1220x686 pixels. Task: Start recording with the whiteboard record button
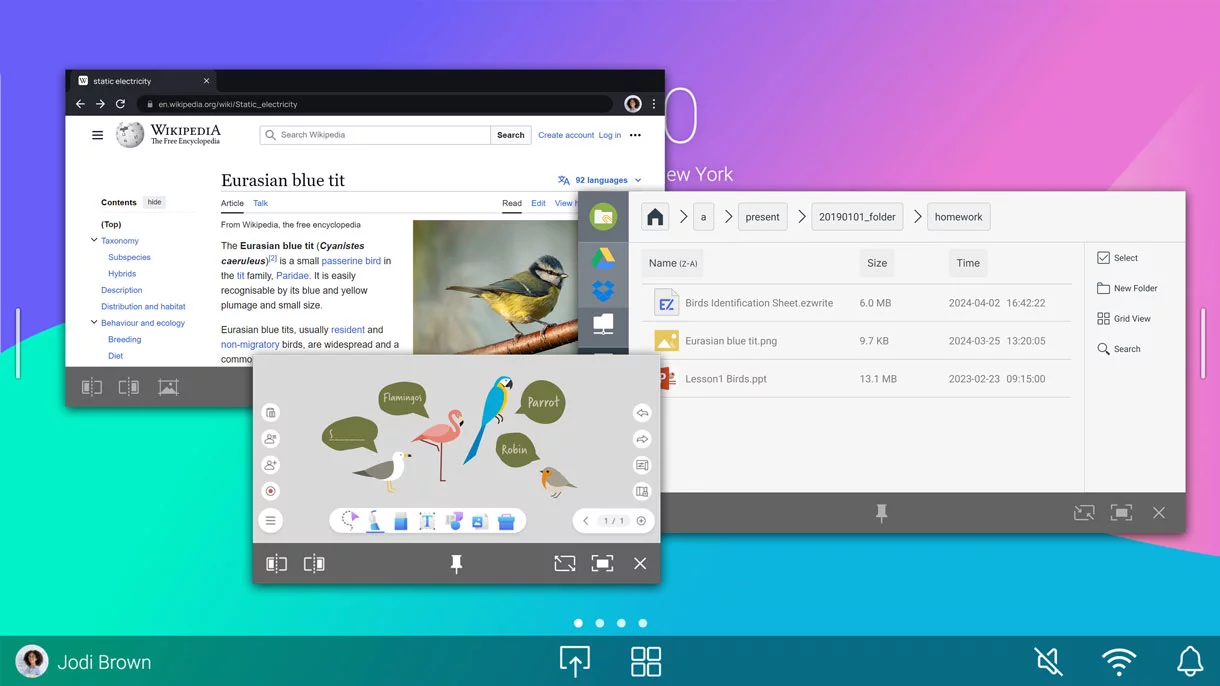coord(270,491)
